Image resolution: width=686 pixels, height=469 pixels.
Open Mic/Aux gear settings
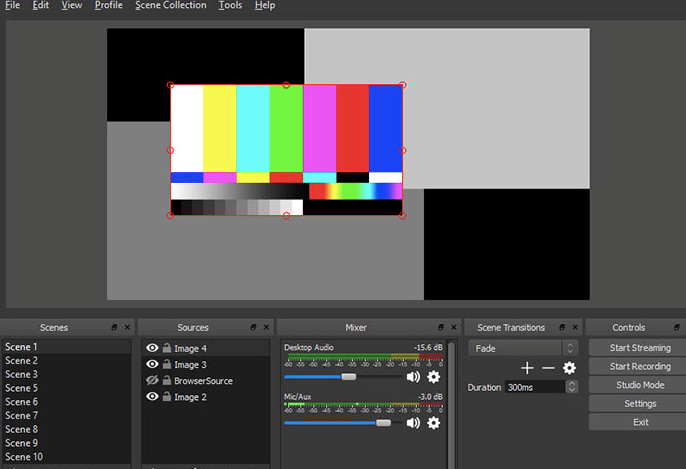pos(433,423)
